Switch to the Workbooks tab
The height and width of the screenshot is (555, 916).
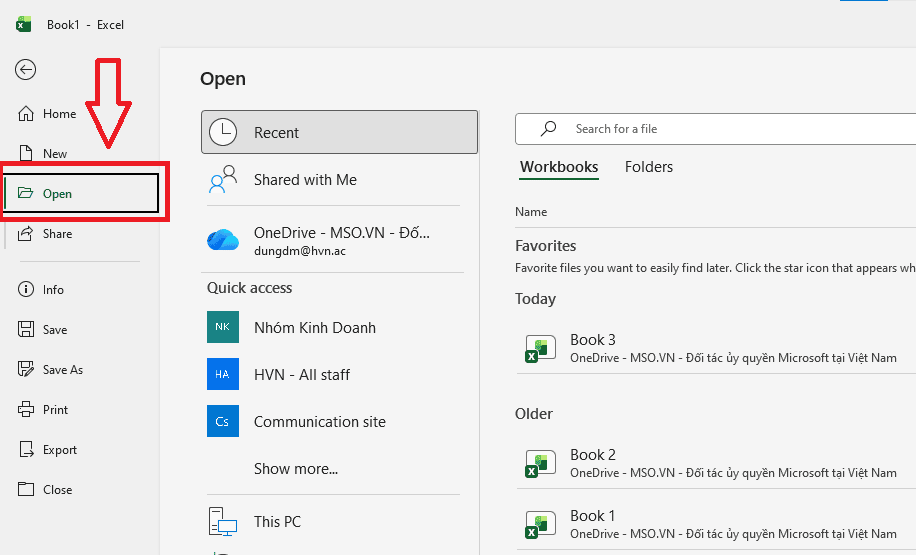[559, 167]
